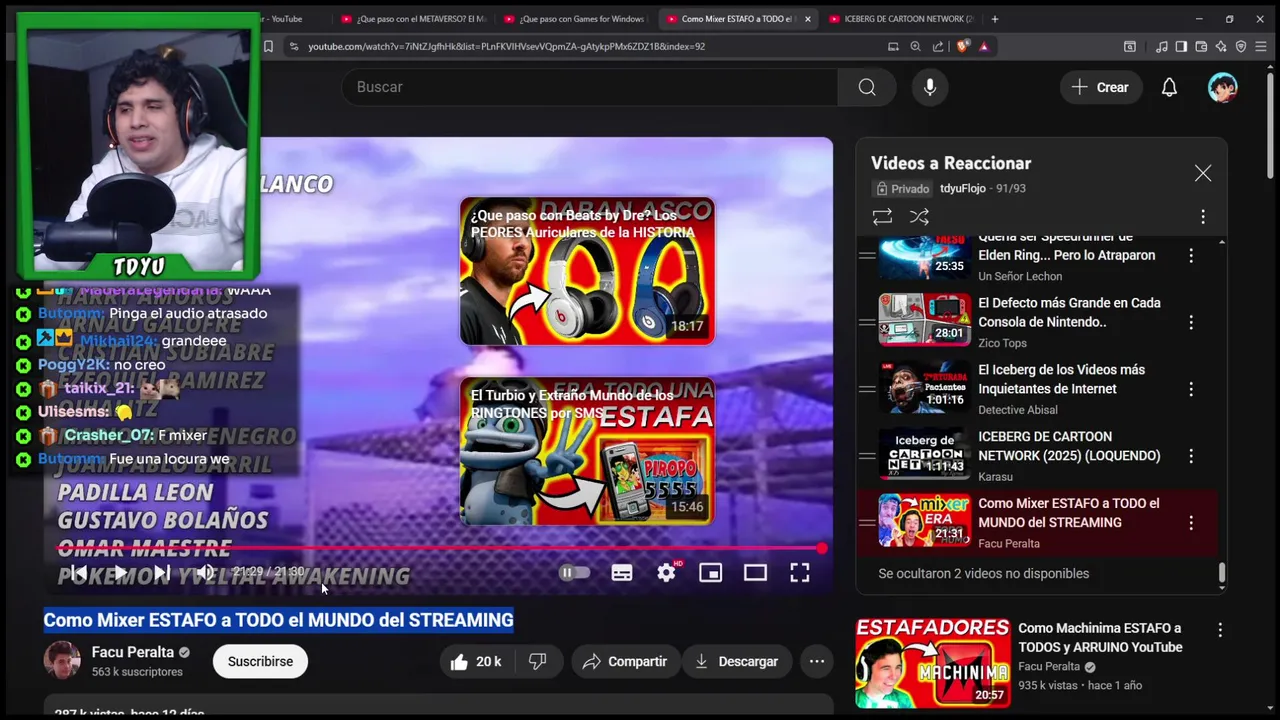Toggle playlist loop button
Screen dimensions: 1280x720
click(x=882, y=216)
